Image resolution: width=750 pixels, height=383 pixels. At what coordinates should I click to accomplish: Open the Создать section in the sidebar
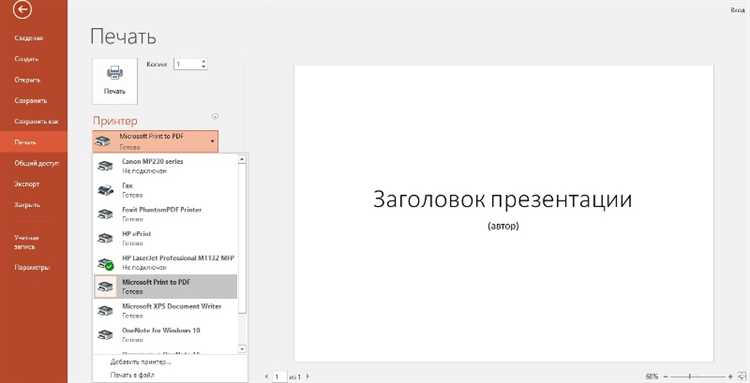[x=26, y=59]
